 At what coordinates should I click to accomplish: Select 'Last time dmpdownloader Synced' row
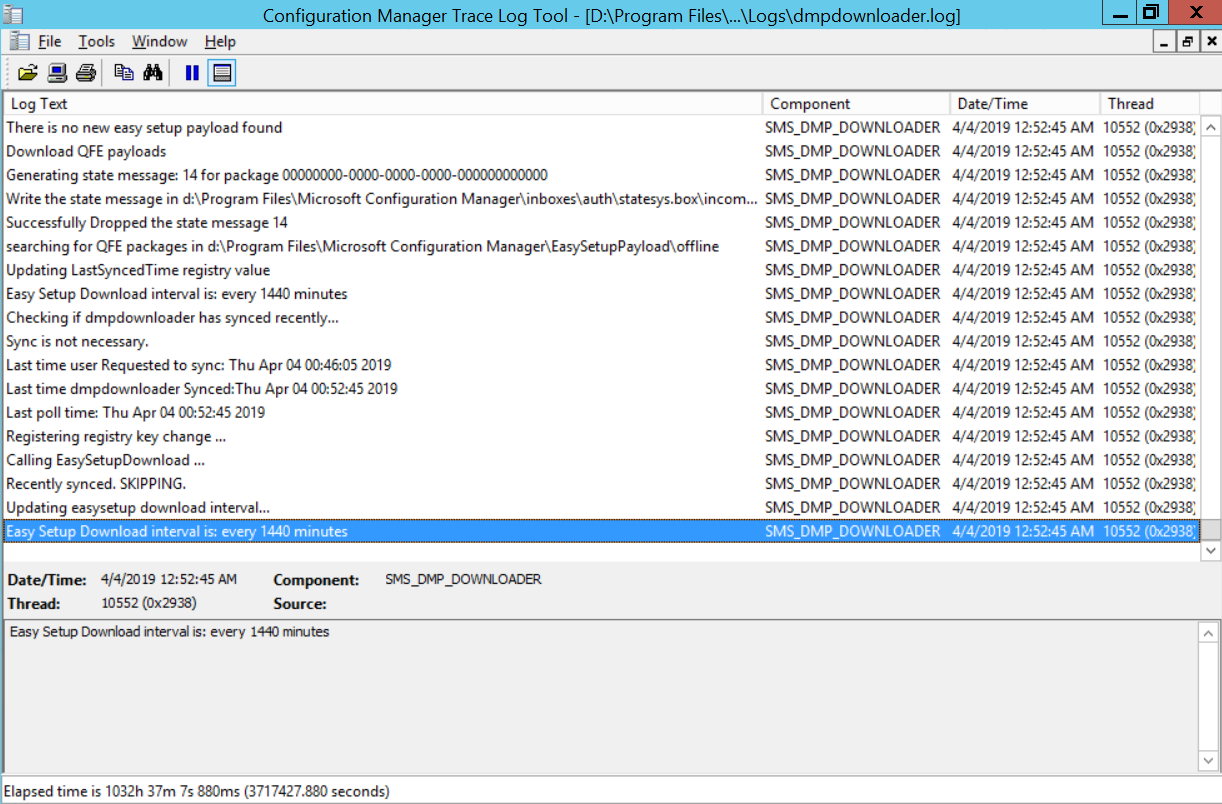[601, 389]
